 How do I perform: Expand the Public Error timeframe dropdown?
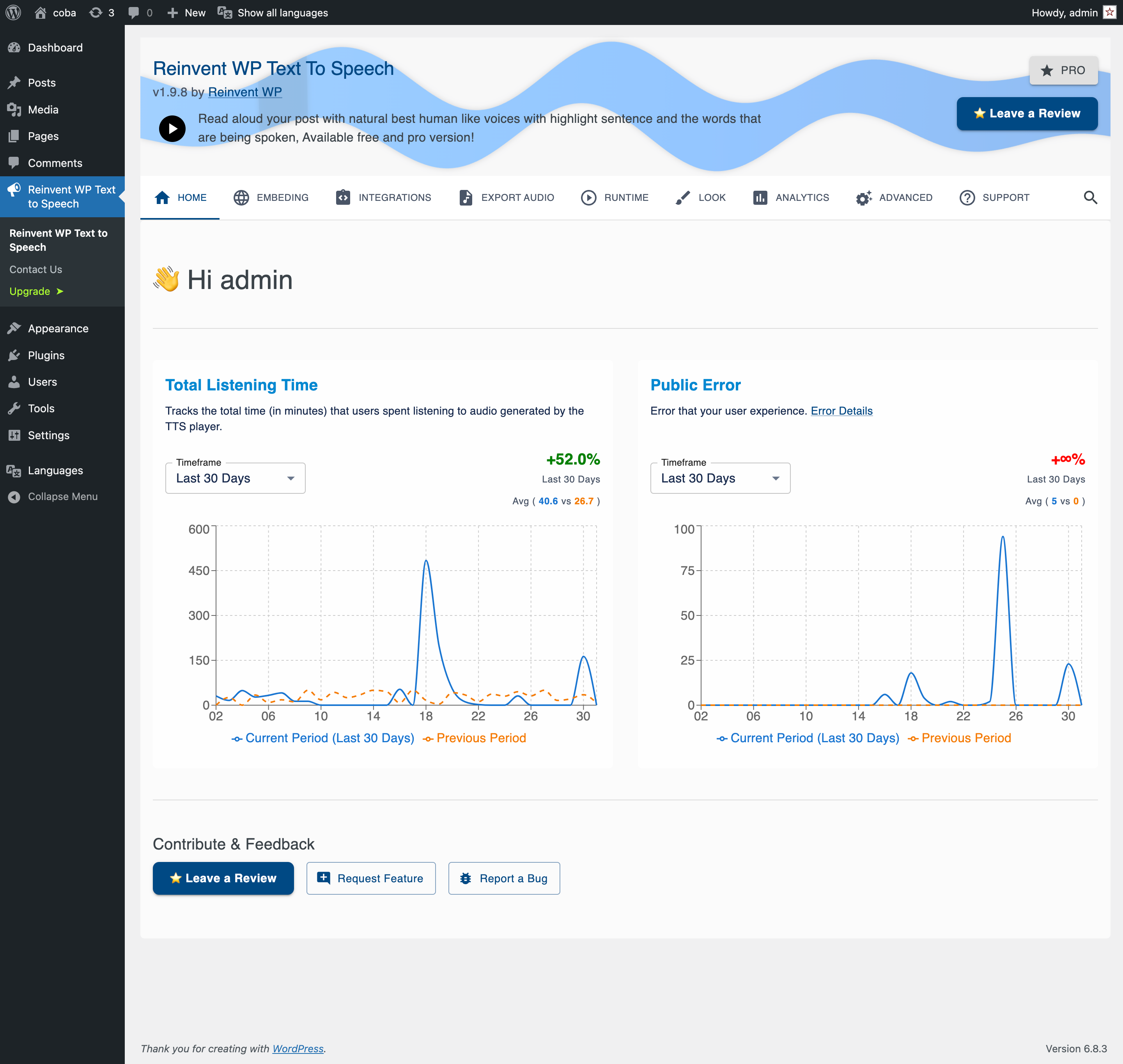pos(719,478)
